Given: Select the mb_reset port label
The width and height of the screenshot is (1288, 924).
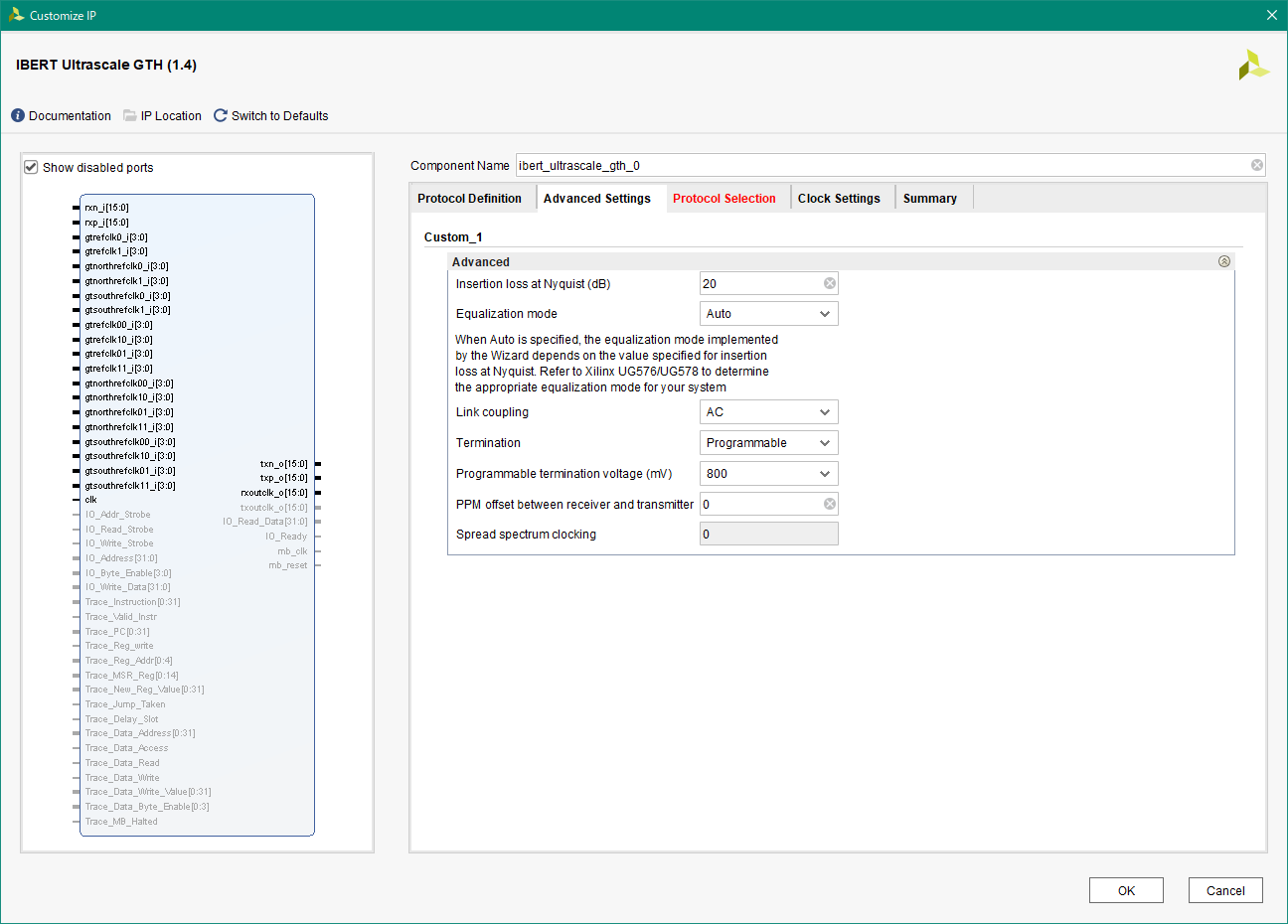Looking at the screenshot, I should 288,565.
